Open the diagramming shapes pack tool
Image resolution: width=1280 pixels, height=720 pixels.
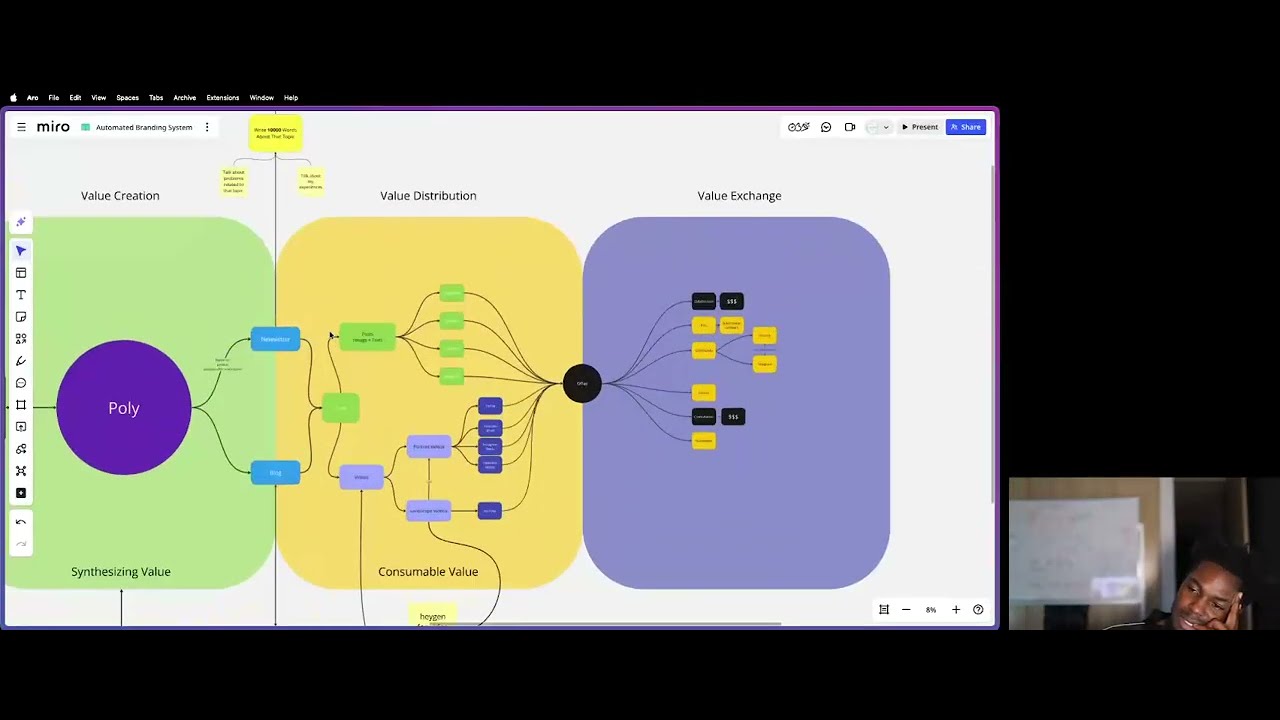21,449
